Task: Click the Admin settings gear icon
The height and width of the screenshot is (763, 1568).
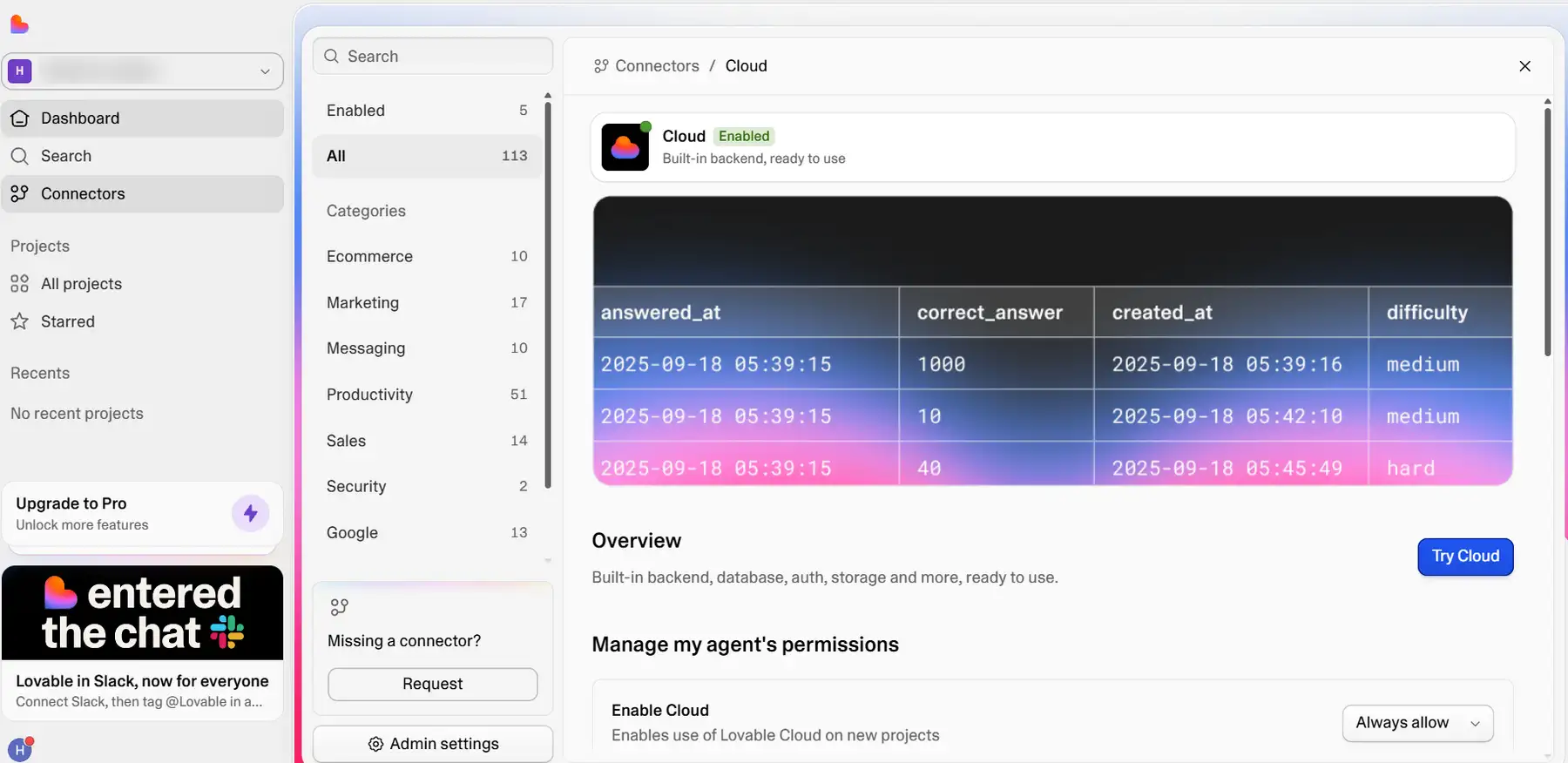Action: [x=375, y=744]
